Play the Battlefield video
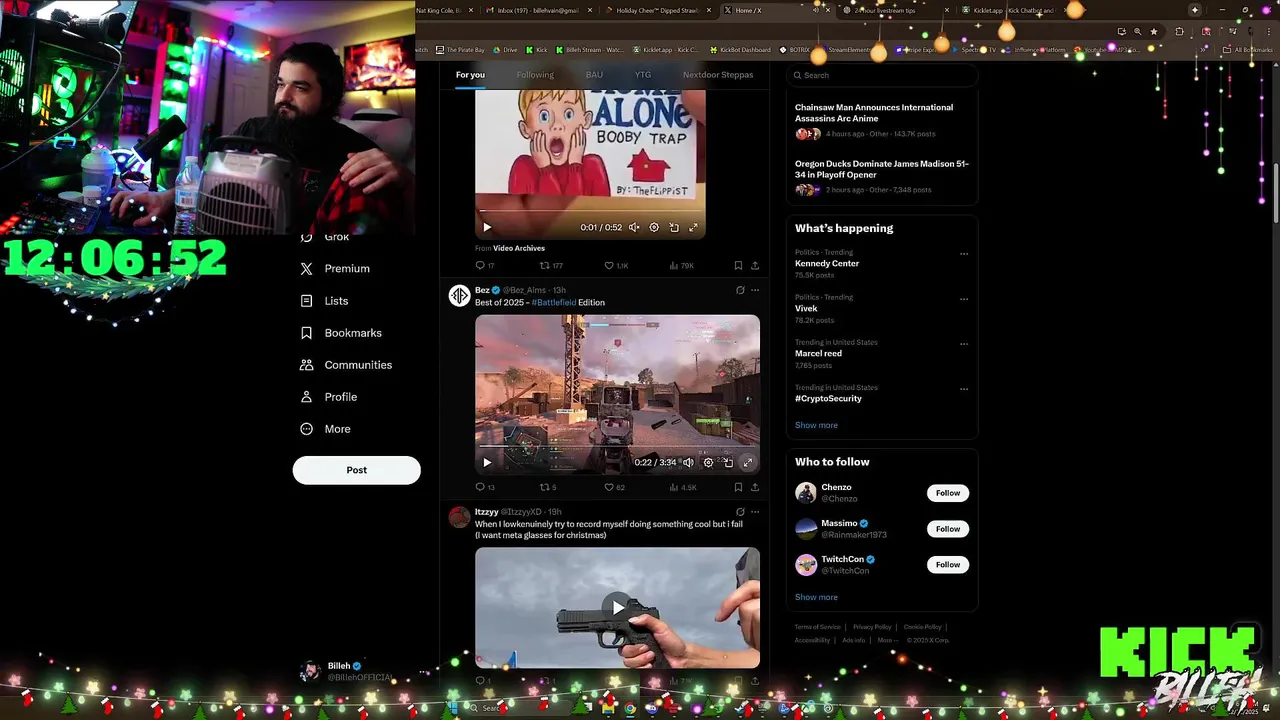The height and width of the screenshot is (720, 1280). (x=487, y=463)
